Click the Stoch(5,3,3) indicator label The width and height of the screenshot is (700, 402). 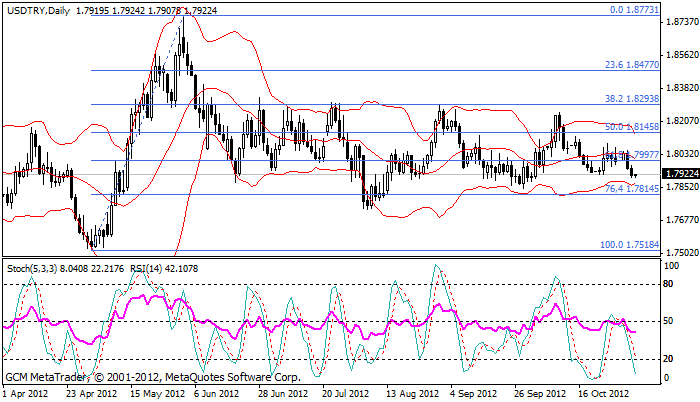pyautogui.click(x=32, y=269)
